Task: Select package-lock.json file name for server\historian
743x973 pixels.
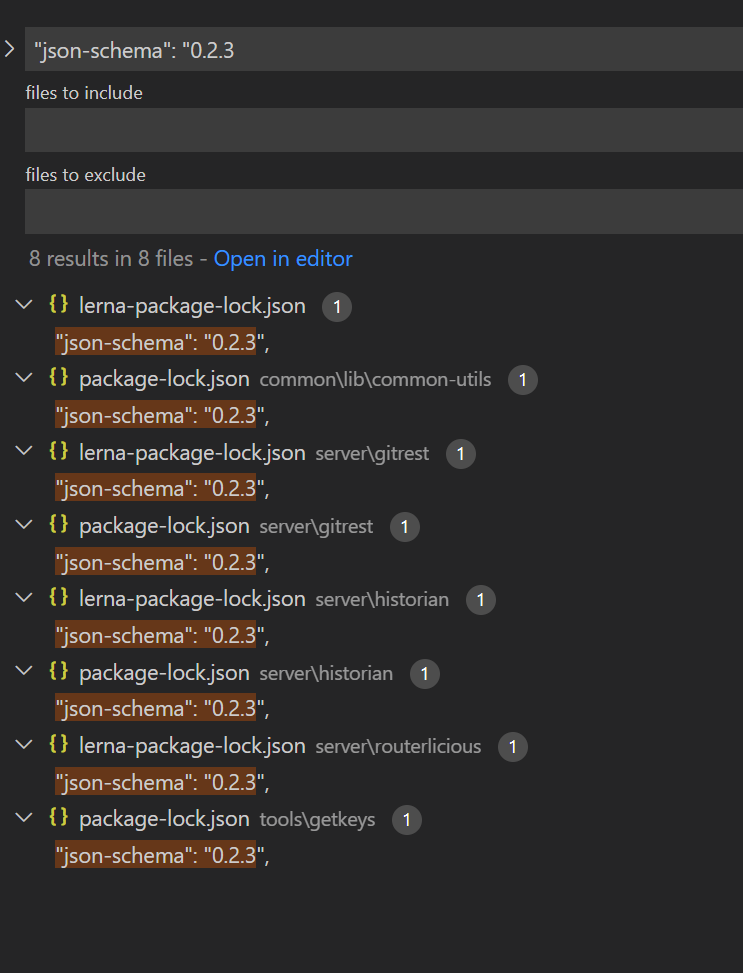Action: (164, 673)
